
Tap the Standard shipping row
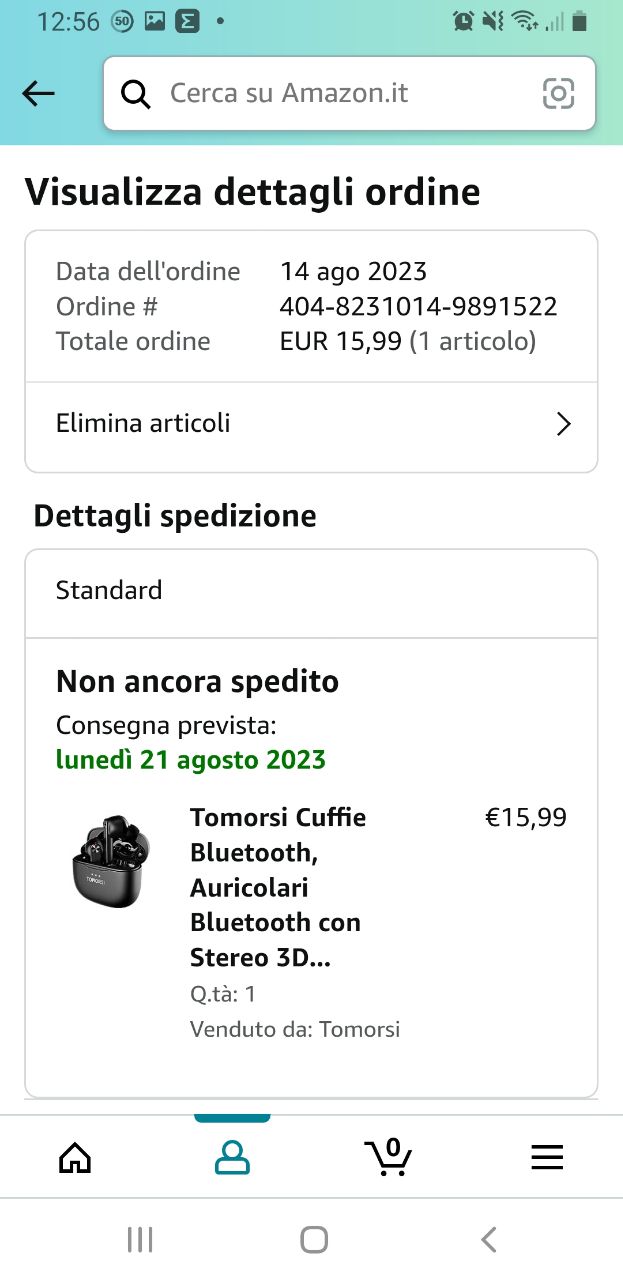pos(311,591)
